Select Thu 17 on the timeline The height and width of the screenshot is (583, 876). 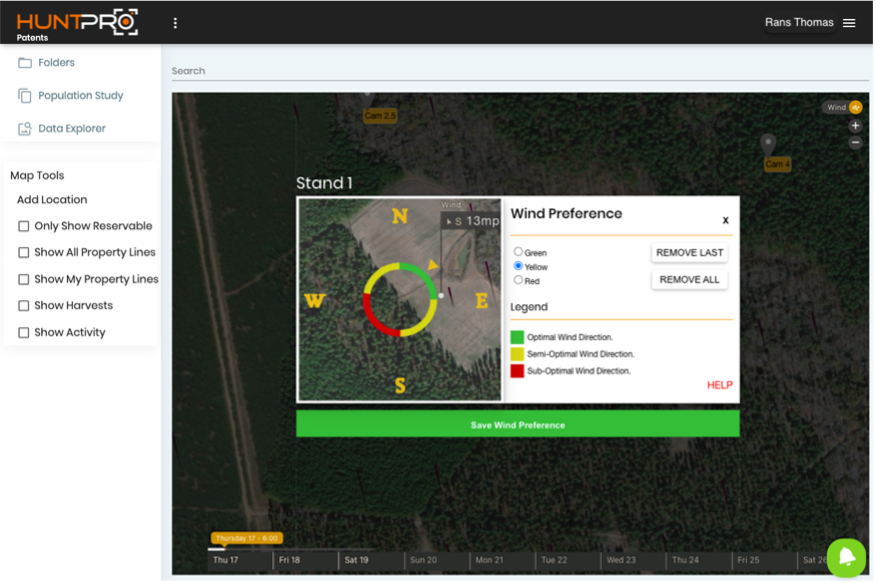226,560
